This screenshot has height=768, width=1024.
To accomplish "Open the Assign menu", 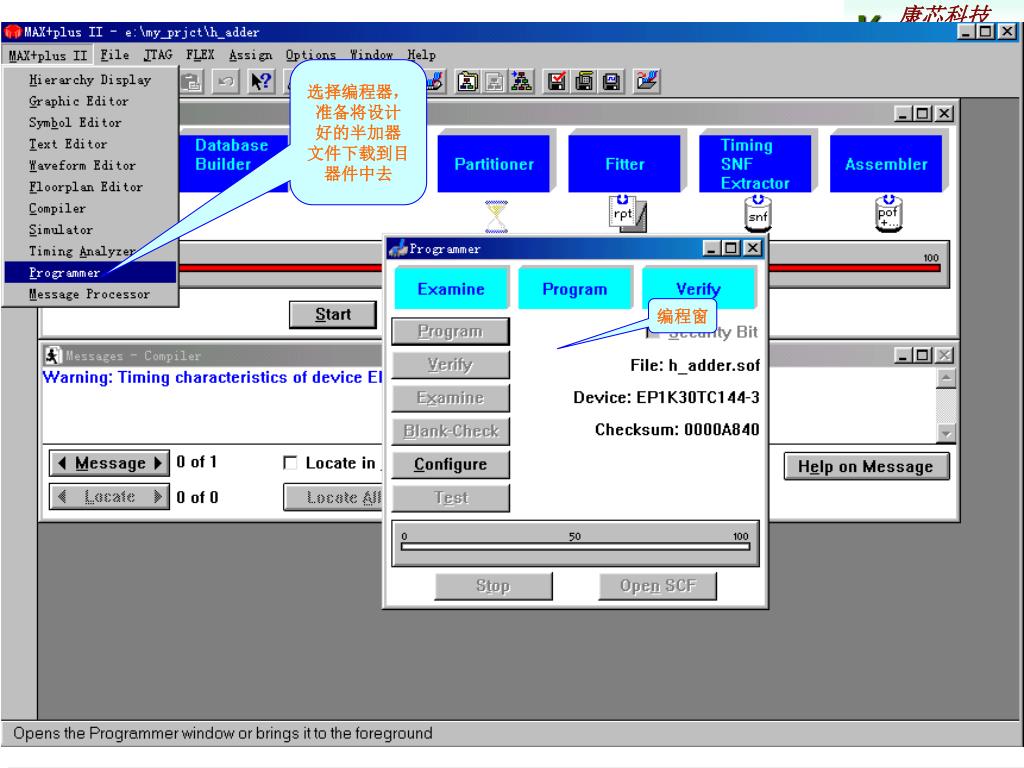I will 251,55.
